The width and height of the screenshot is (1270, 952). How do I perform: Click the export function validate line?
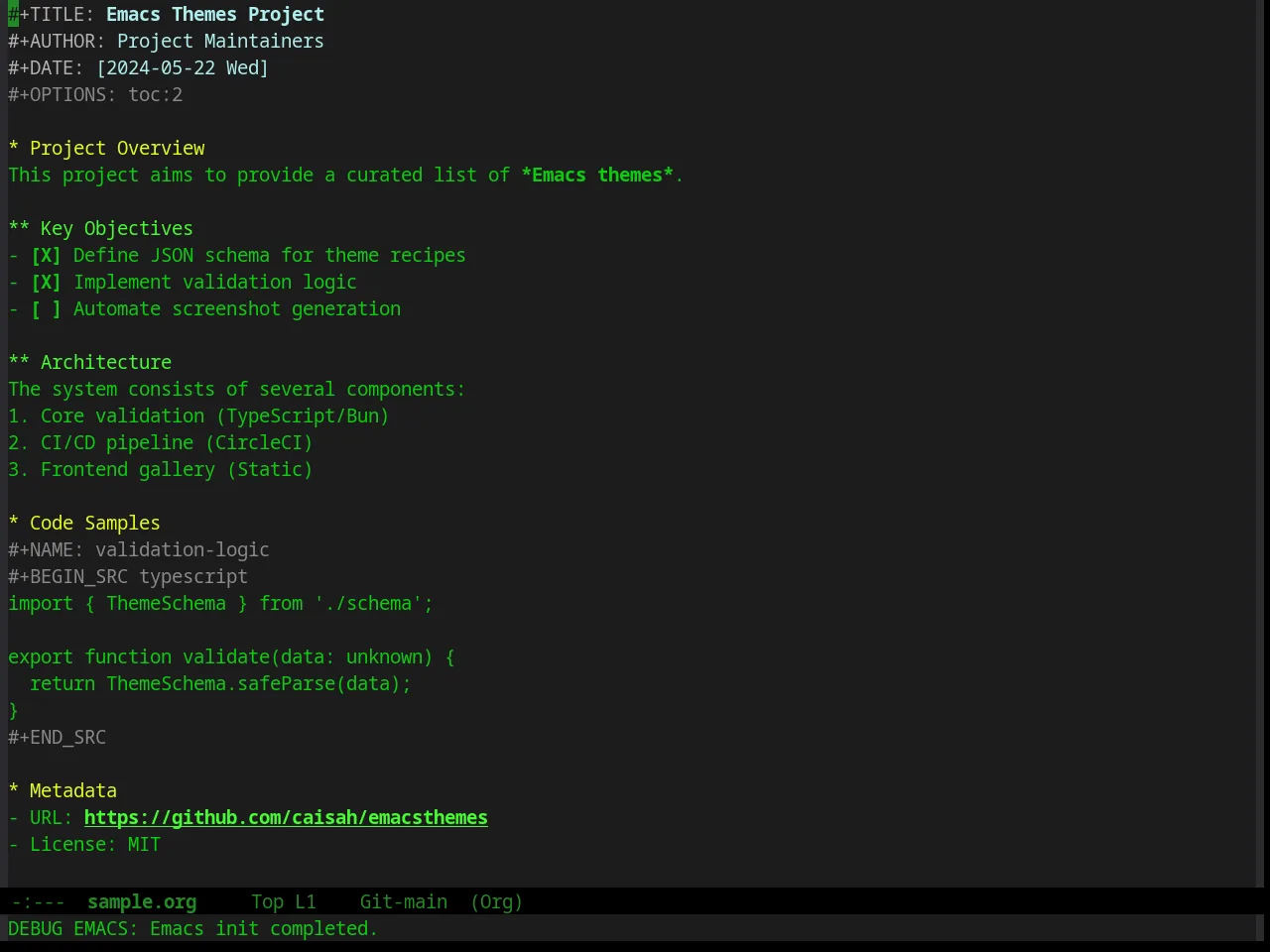pos(231,657)
